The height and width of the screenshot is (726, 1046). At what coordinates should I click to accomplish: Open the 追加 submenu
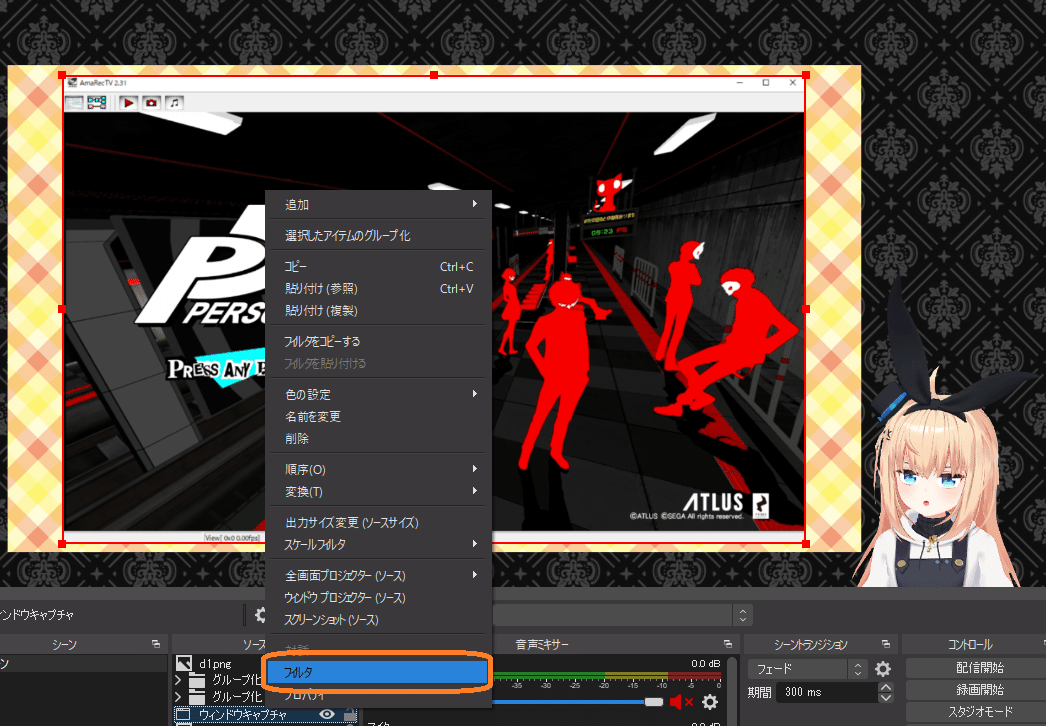378,204
